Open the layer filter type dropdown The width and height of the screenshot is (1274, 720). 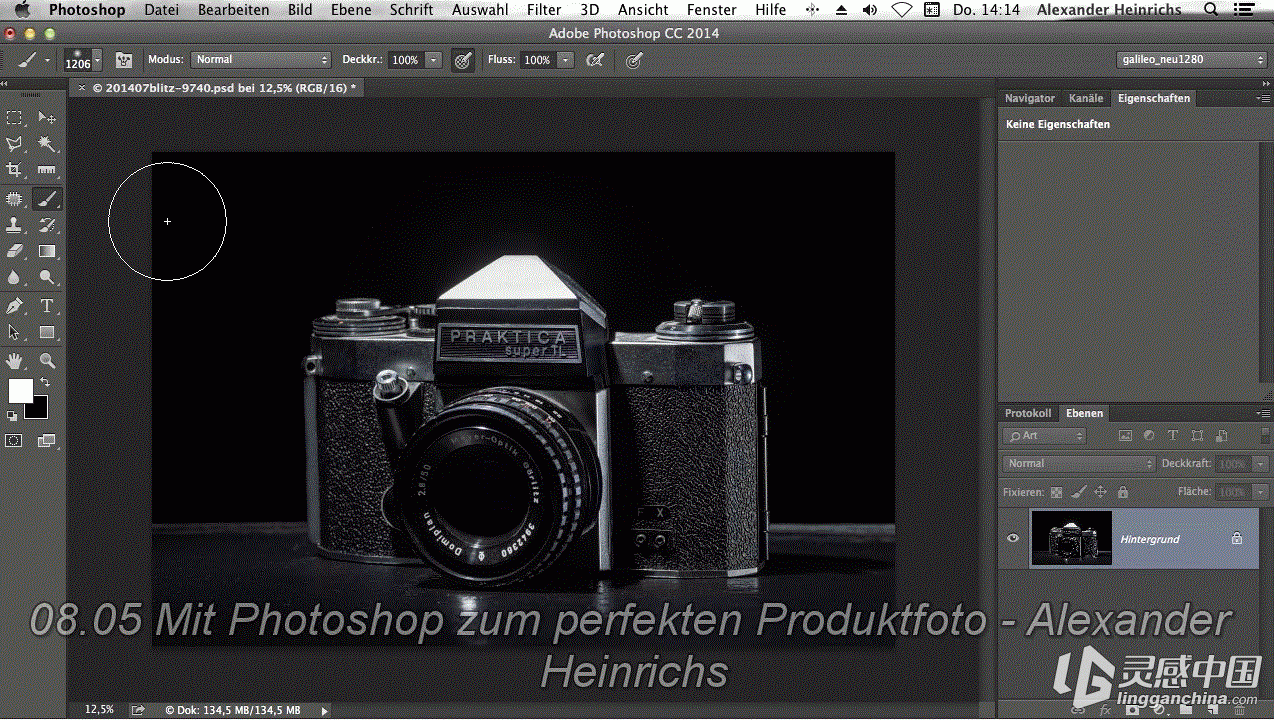click(1044, 436)
